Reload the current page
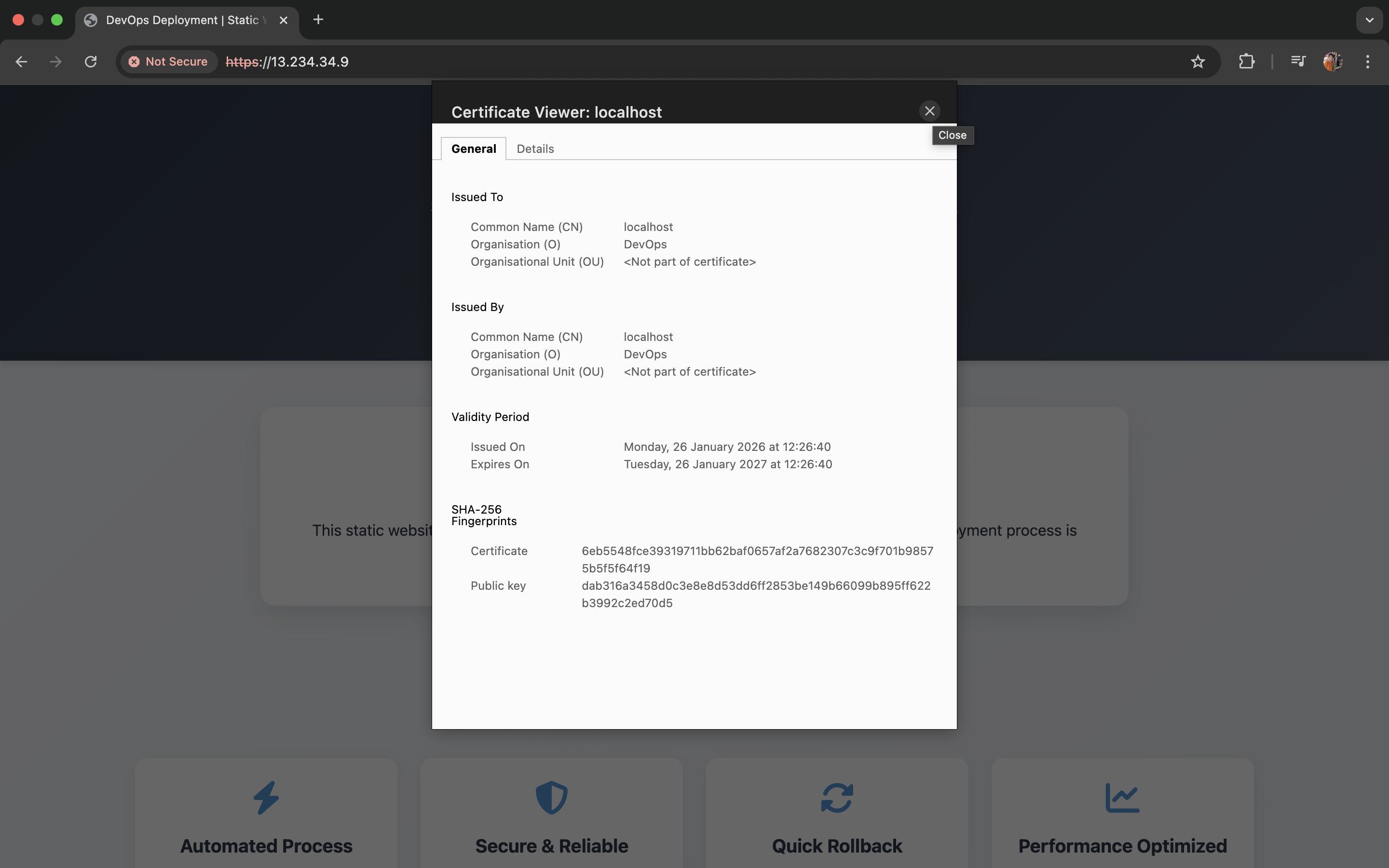This screenshot has width=1389, height=868. [90, 61]
